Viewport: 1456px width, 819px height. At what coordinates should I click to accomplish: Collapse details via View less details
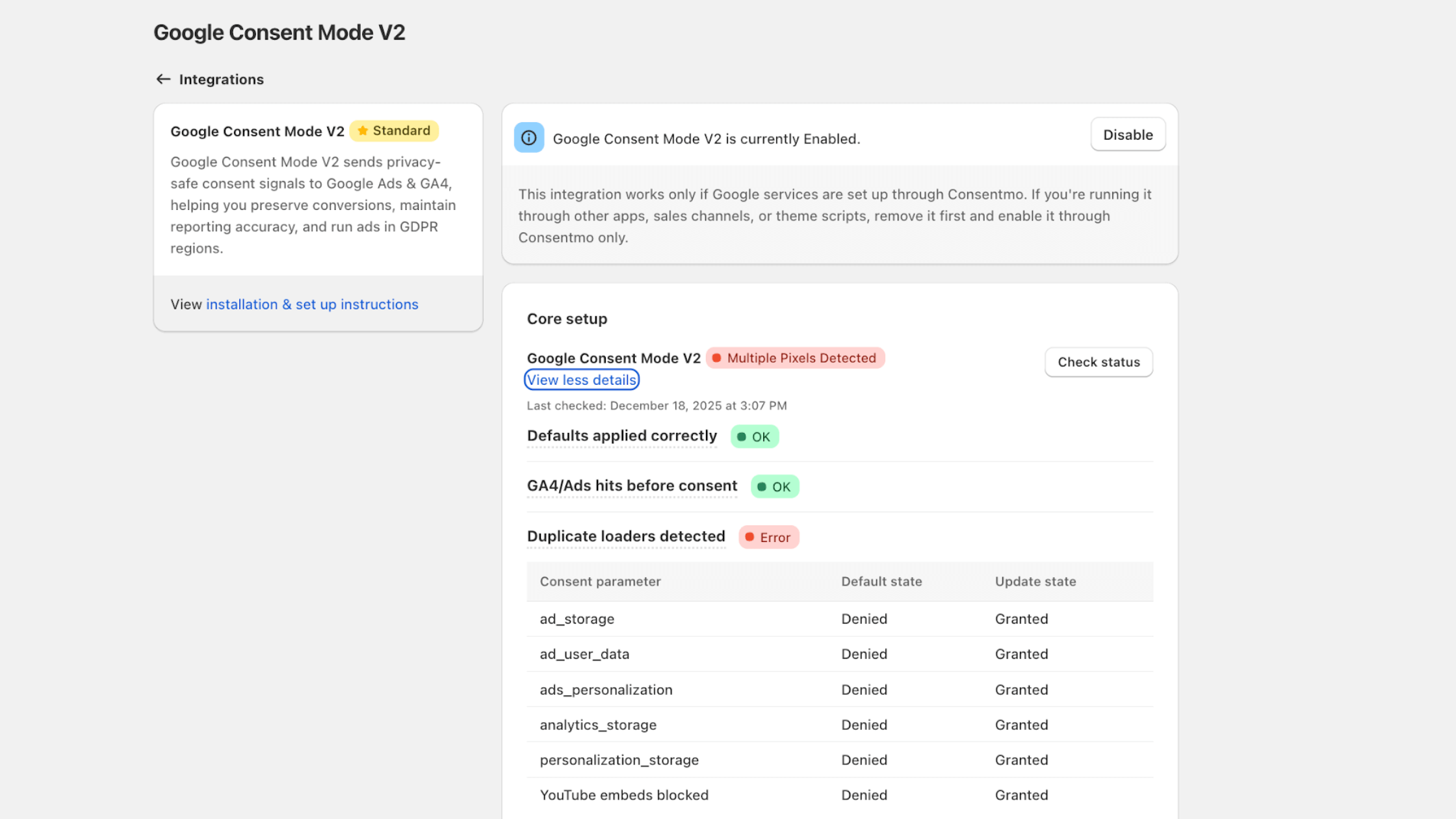pos(581,380)
